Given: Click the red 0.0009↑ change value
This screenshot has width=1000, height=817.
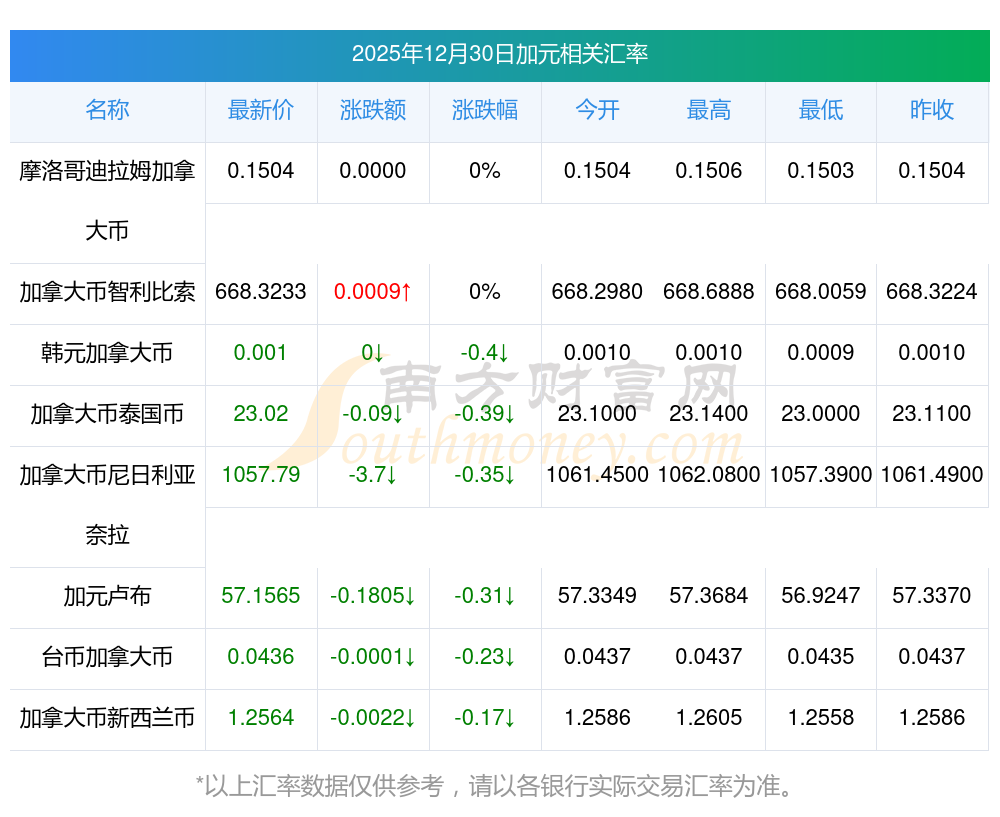Looking at the screenshot, I should 372,292.
